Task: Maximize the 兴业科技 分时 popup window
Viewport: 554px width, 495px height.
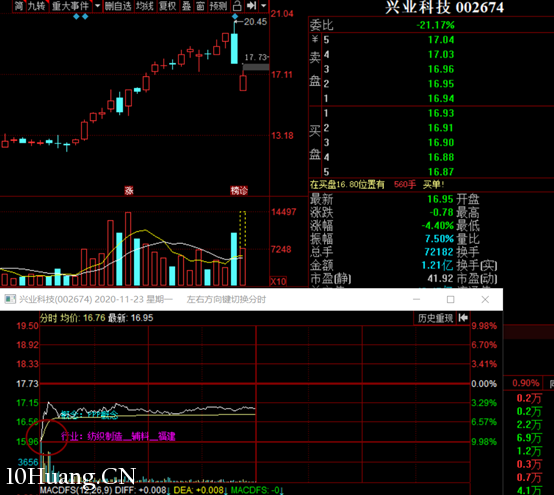Action: pyautogui.click(x=450, y=299)
